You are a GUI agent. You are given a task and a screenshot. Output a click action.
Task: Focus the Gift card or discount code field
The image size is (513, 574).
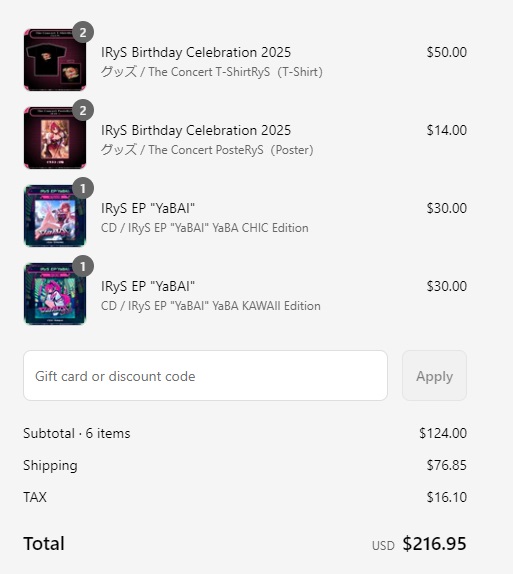[205, 376]
